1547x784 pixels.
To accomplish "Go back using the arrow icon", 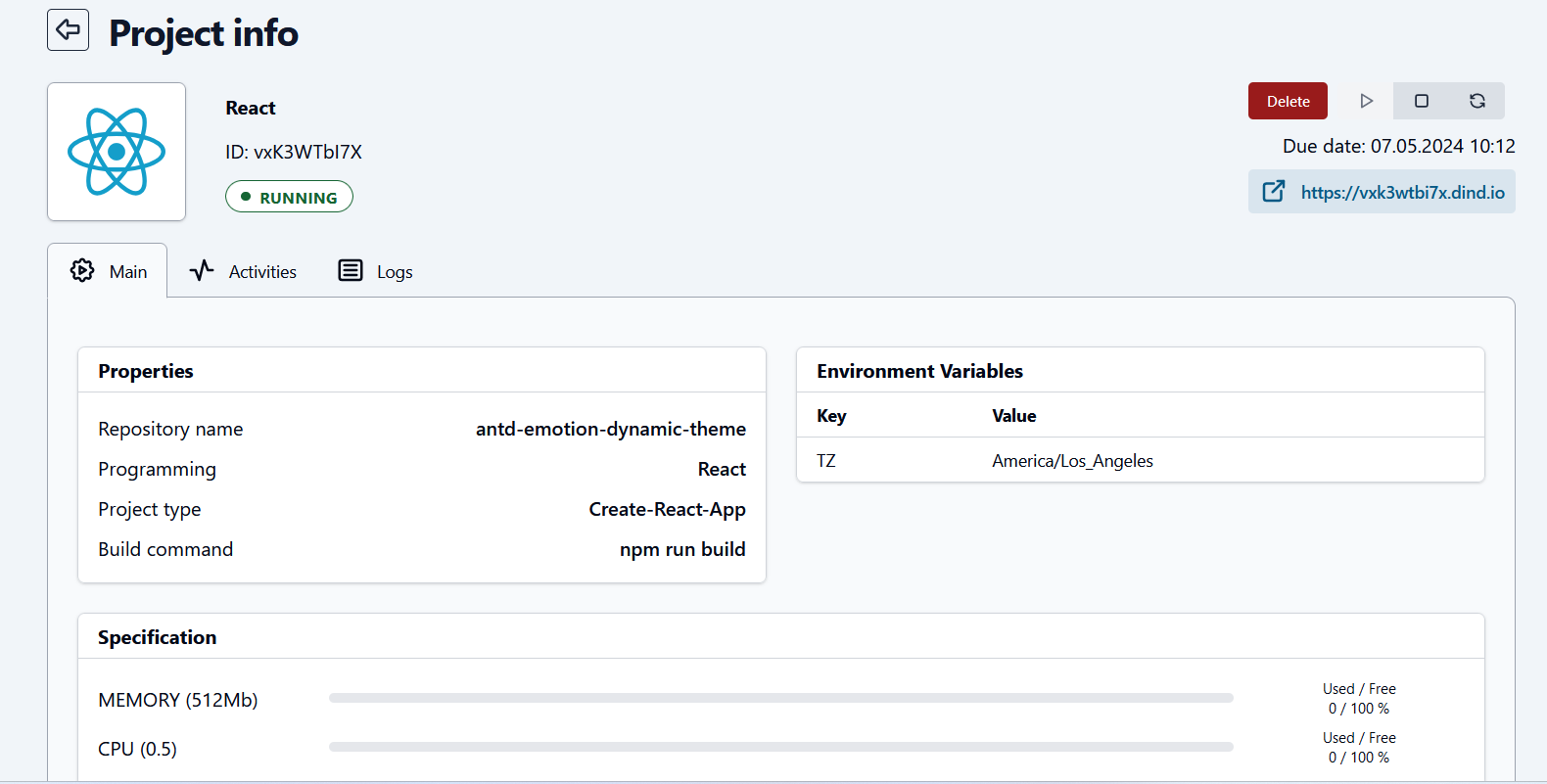I will click(68, 30).
